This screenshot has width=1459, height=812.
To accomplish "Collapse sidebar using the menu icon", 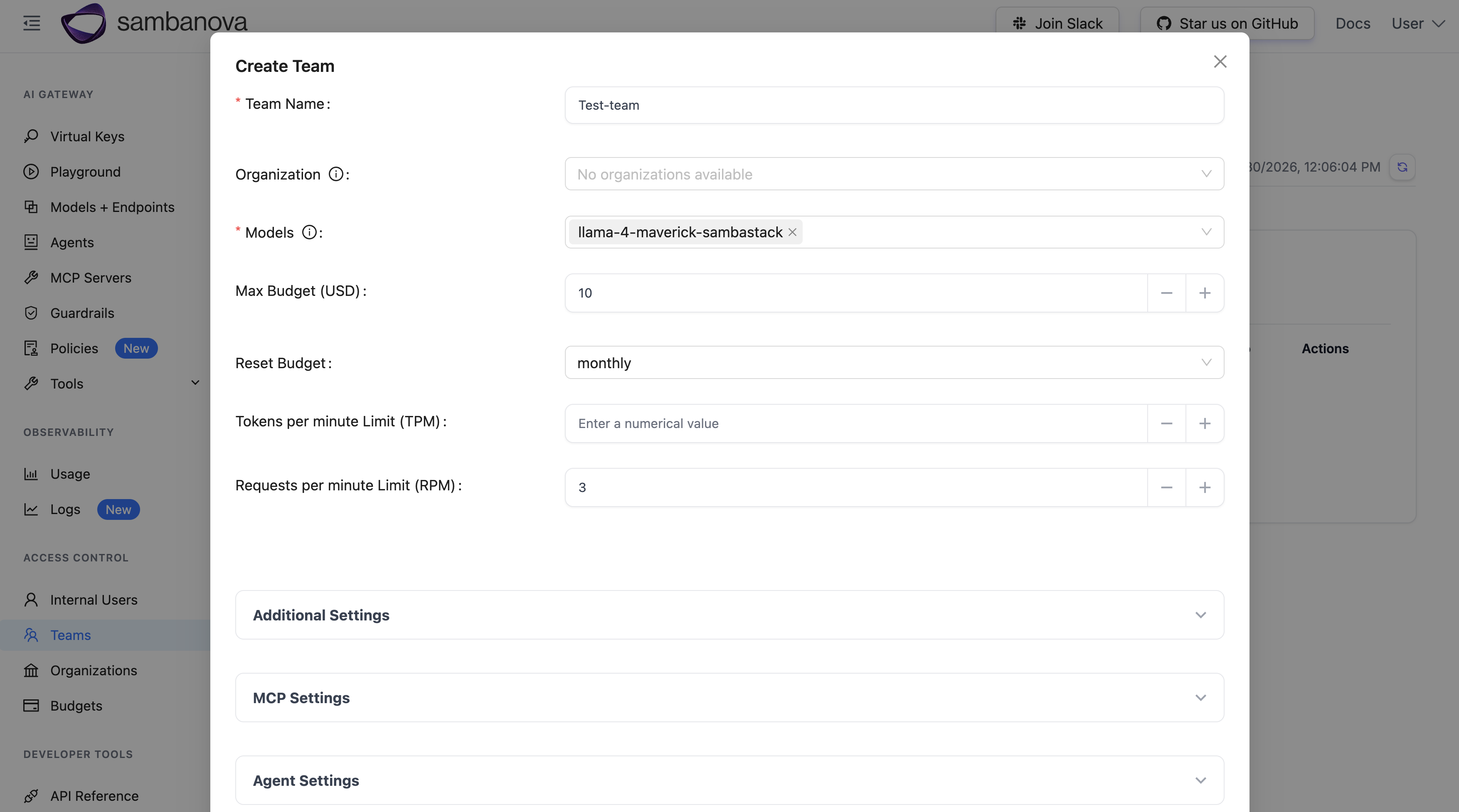I will [x=32, y=23].
